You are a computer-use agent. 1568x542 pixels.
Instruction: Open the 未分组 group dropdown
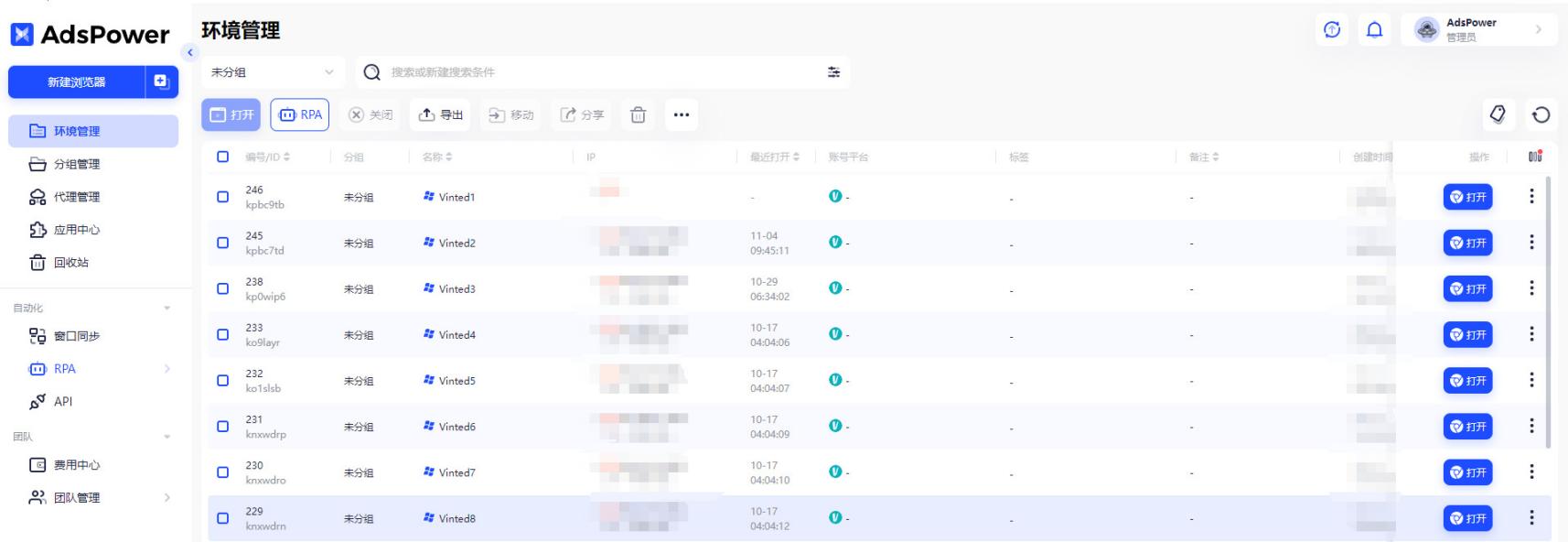pyautogui.click(x=273, y=72)
